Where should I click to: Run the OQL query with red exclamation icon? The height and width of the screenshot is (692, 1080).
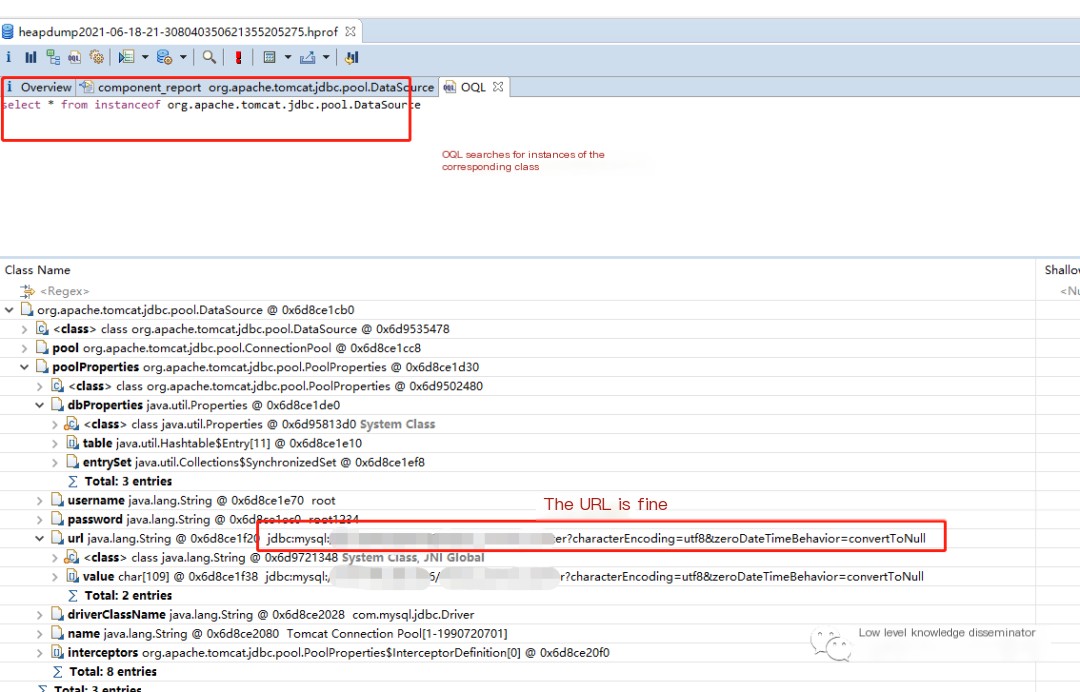(x=238, y=57)
